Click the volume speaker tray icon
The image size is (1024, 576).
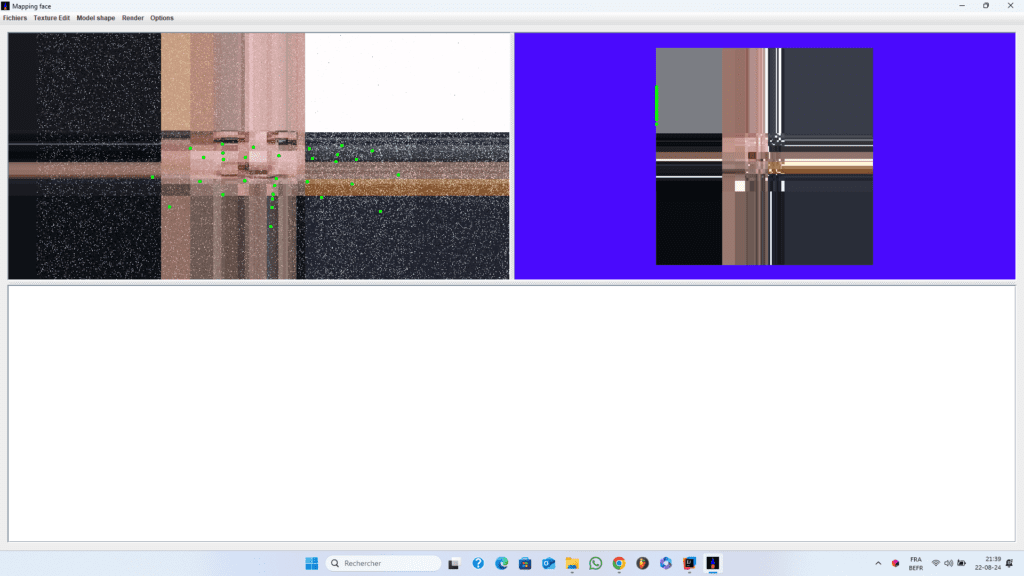point(948,563)
